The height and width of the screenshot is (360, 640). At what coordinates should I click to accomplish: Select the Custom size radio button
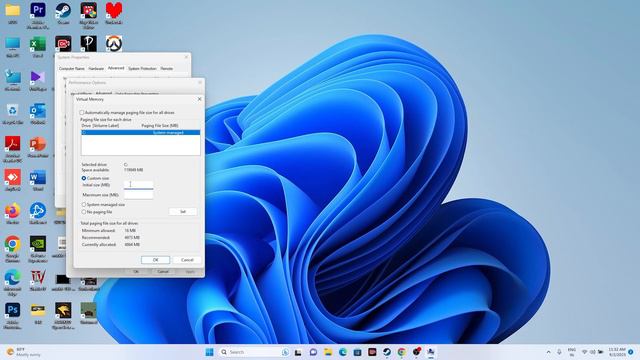click(84, 178)
